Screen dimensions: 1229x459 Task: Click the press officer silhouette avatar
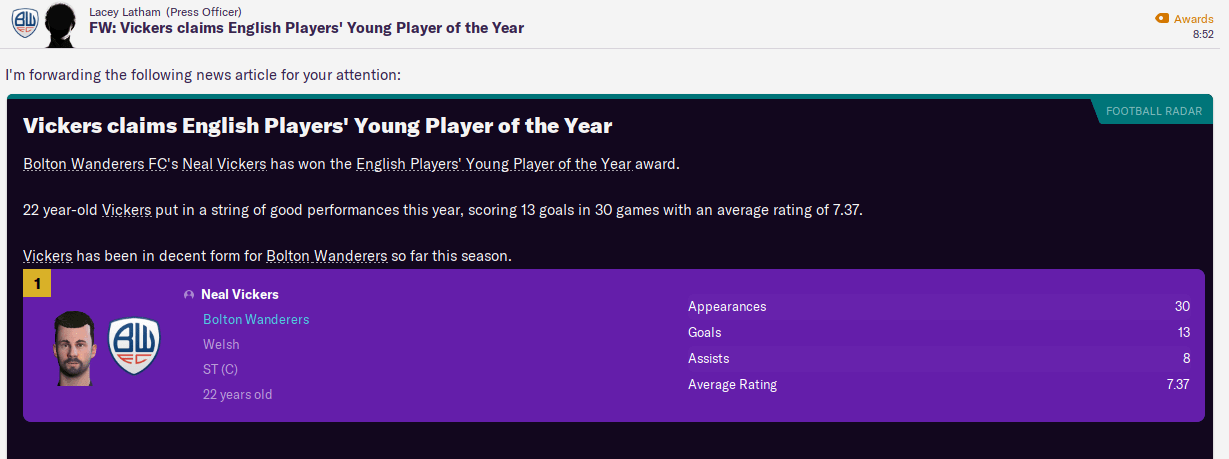(62, 24)
